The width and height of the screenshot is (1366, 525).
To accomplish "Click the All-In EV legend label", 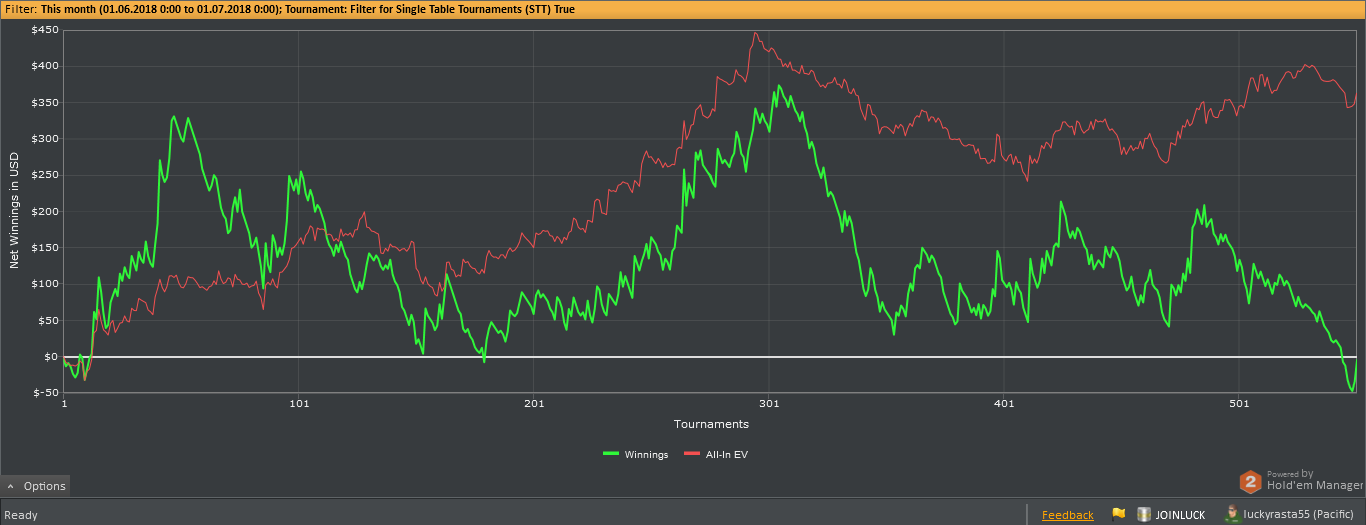I will click(727, 454).
